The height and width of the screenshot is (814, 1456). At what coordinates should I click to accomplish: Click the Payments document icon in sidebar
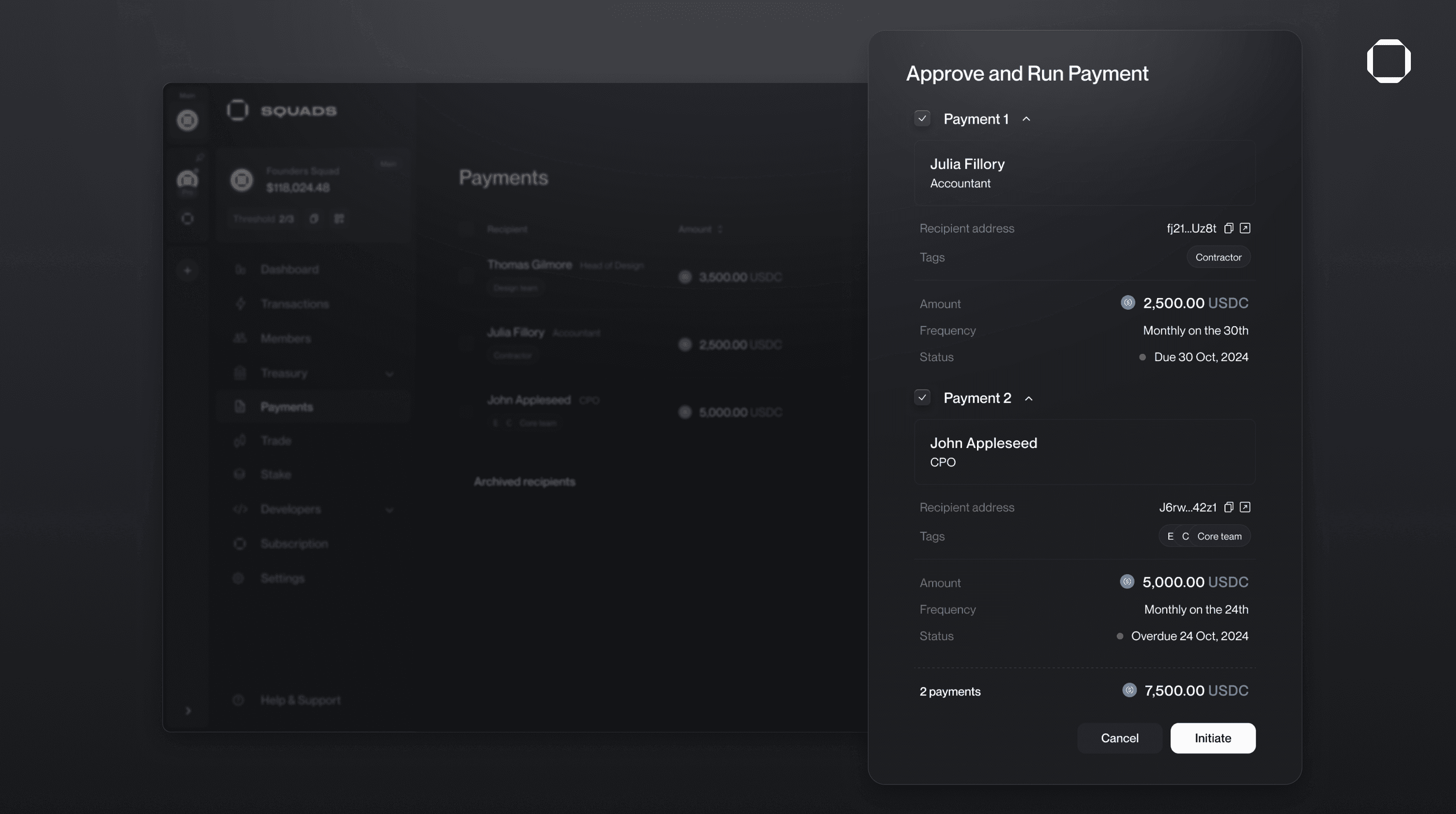point(239,406)
